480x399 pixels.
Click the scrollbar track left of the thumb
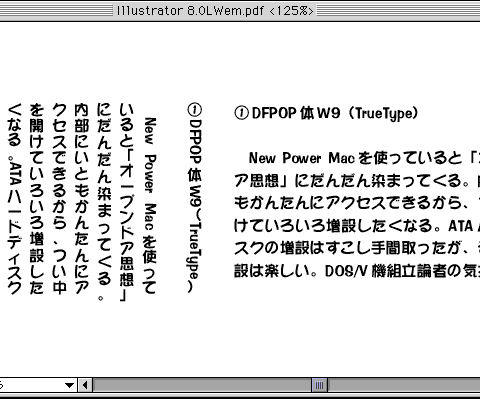[202, 385]
